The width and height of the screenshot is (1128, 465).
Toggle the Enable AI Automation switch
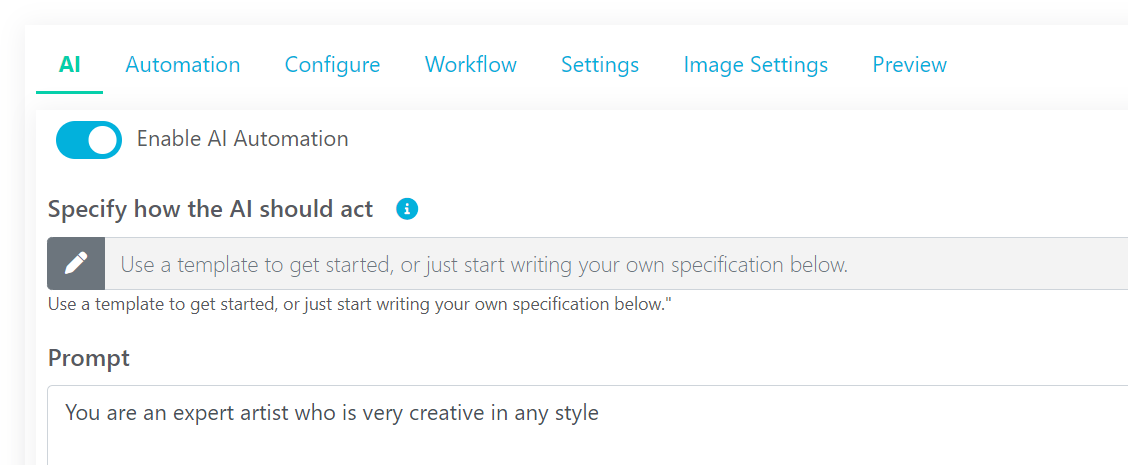pos(89,140)
